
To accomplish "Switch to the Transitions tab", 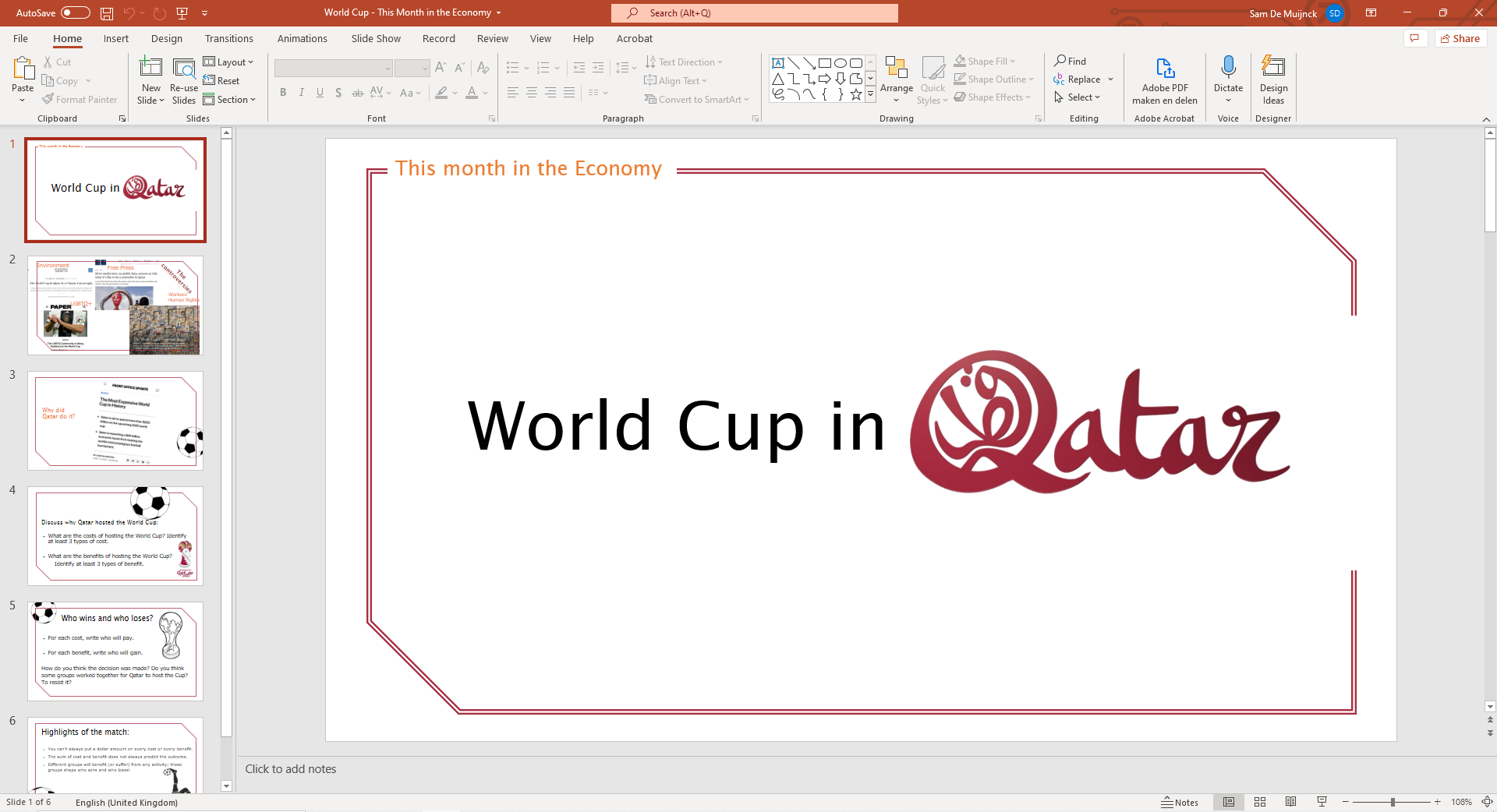I will click(x=229, y=38).
